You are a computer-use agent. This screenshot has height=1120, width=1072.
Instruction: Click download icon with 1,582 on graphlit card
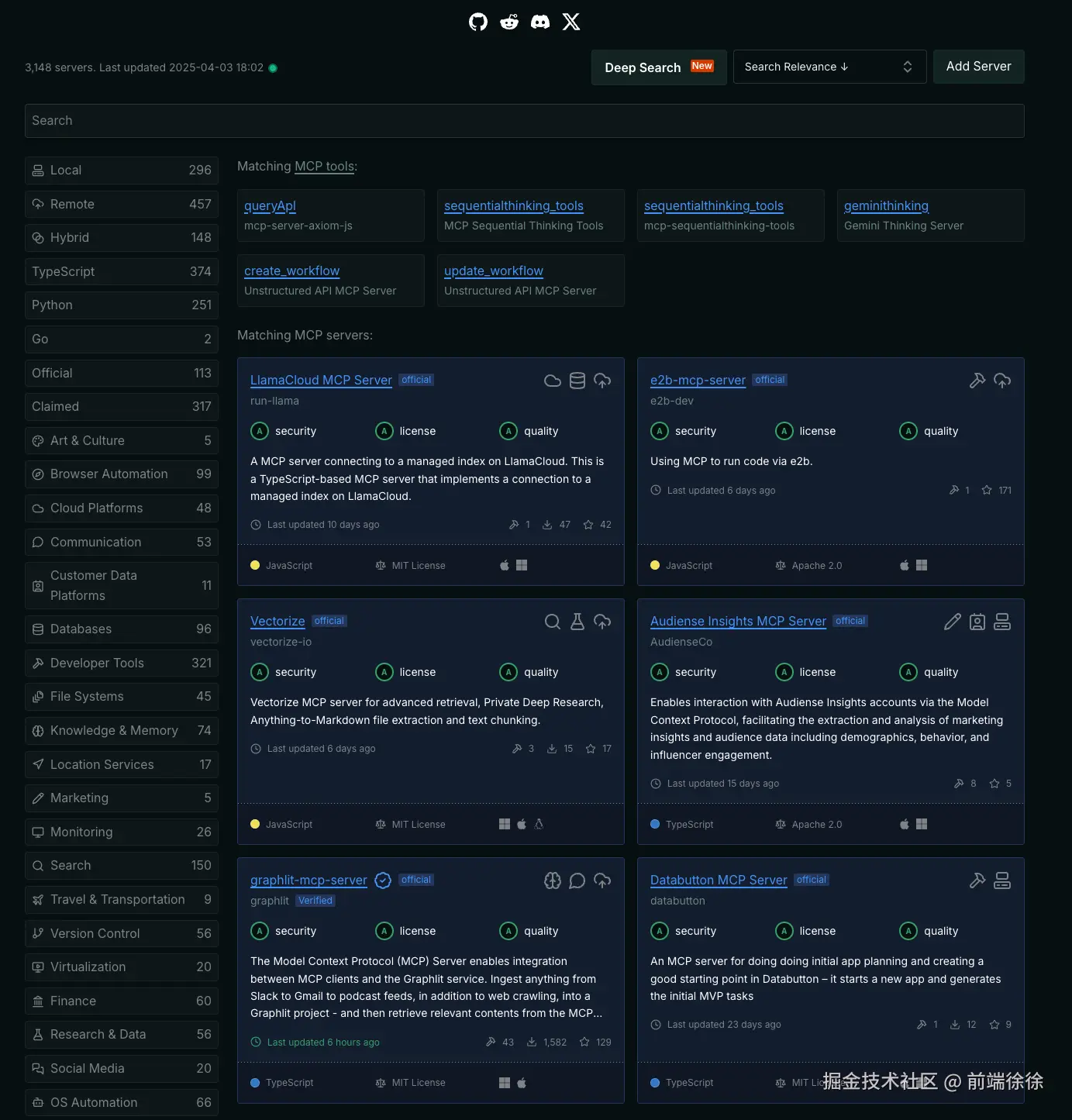click(x=532, y=1042)
